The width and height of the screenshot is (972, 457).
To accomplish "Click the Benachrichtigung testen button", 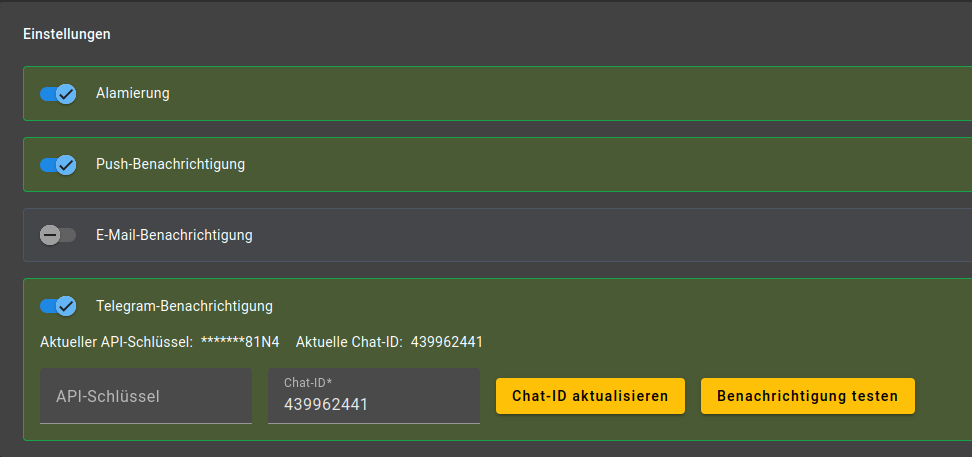I will 807,396.
